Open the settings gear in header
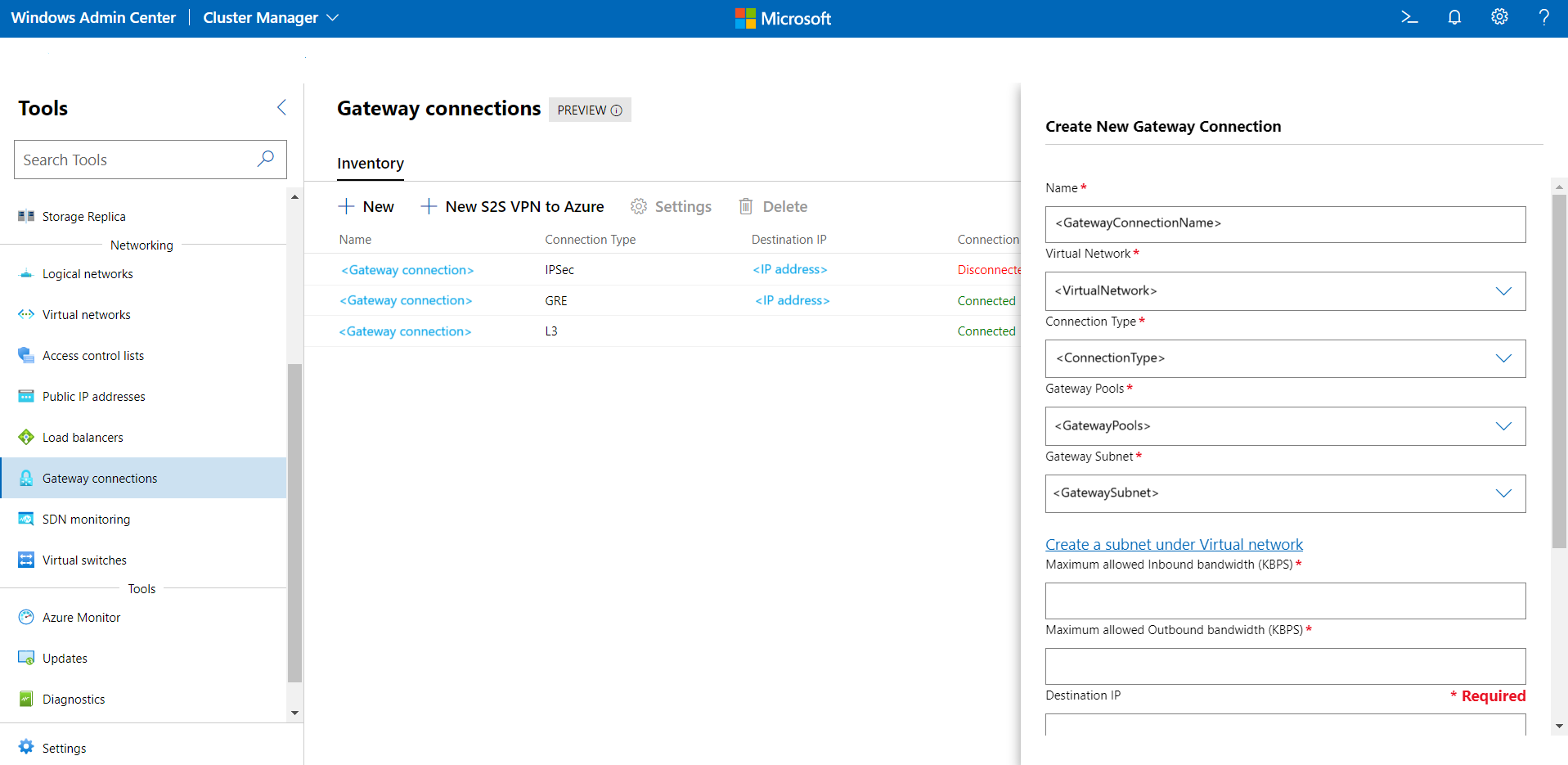The height and width of the screenshot is (765, 1568). (x=1499, y=17)
